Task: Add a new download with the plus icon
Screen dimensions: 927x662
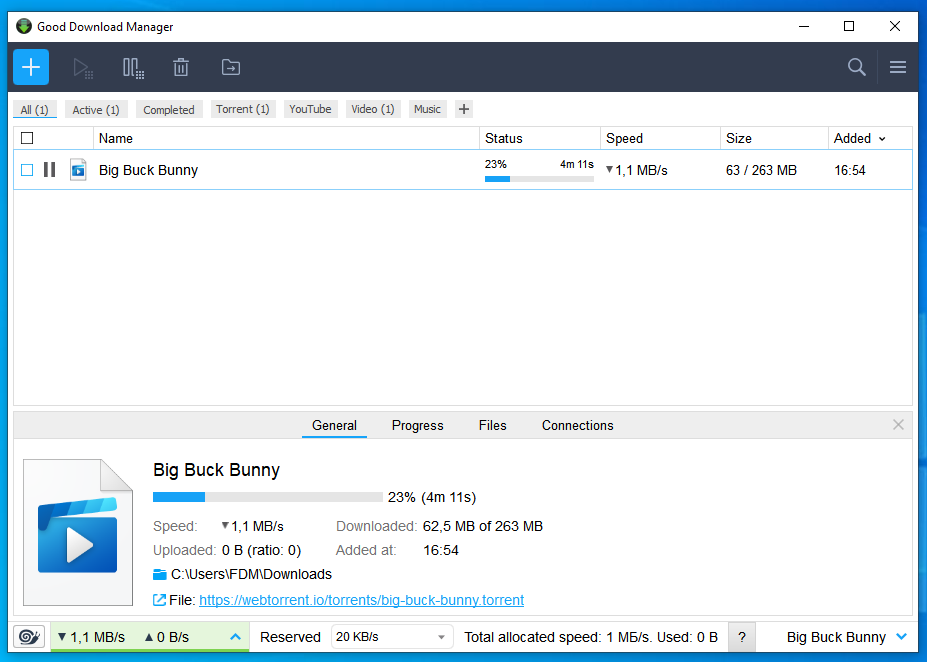Action: click(30, 67)
